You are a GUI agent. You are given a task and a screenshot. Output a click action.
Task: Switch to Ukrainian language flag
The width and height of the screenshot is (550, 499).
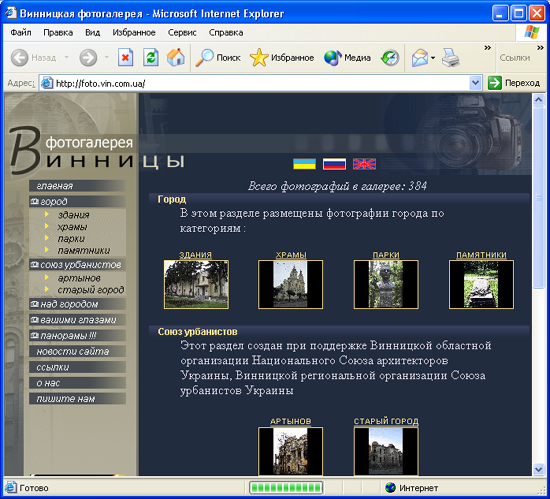click(x=304, y=164)
